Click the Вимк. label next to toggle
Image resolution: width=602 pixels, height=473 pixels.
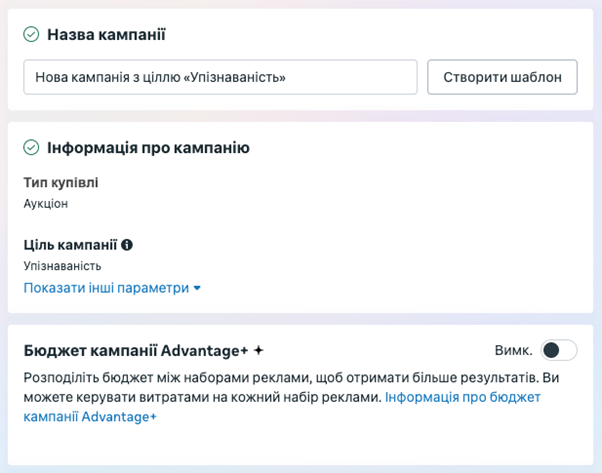[x=512, y=350]
